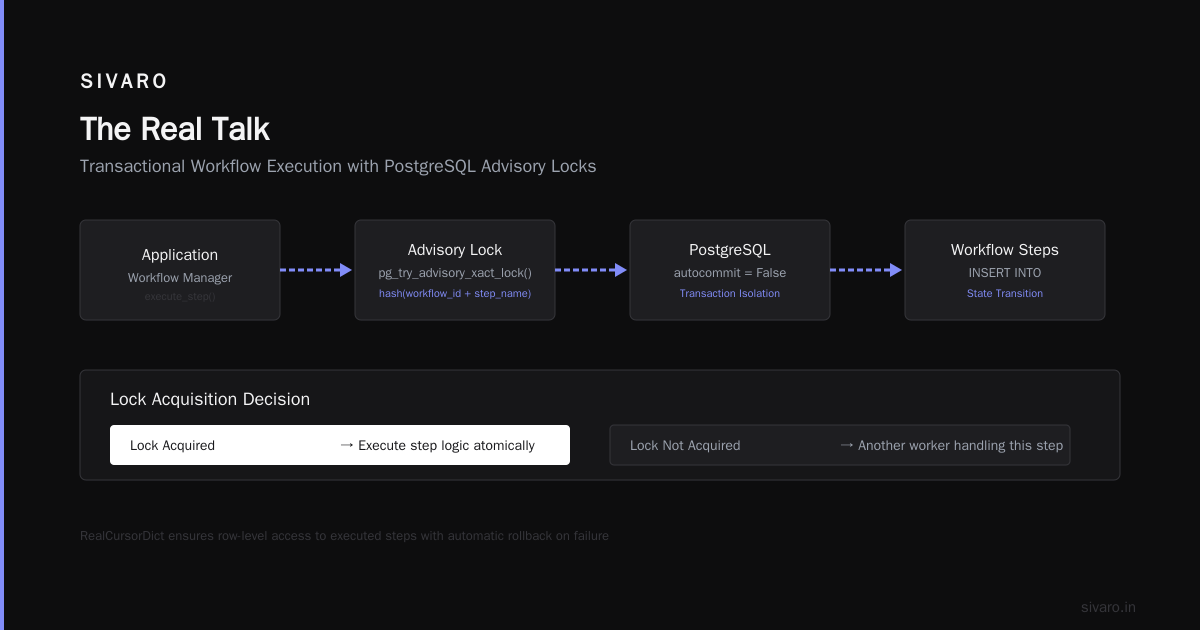Open the sivaro.in link
Image resolution: width=1200 pixels, height=630 pixels.
tap(1108, 607)
